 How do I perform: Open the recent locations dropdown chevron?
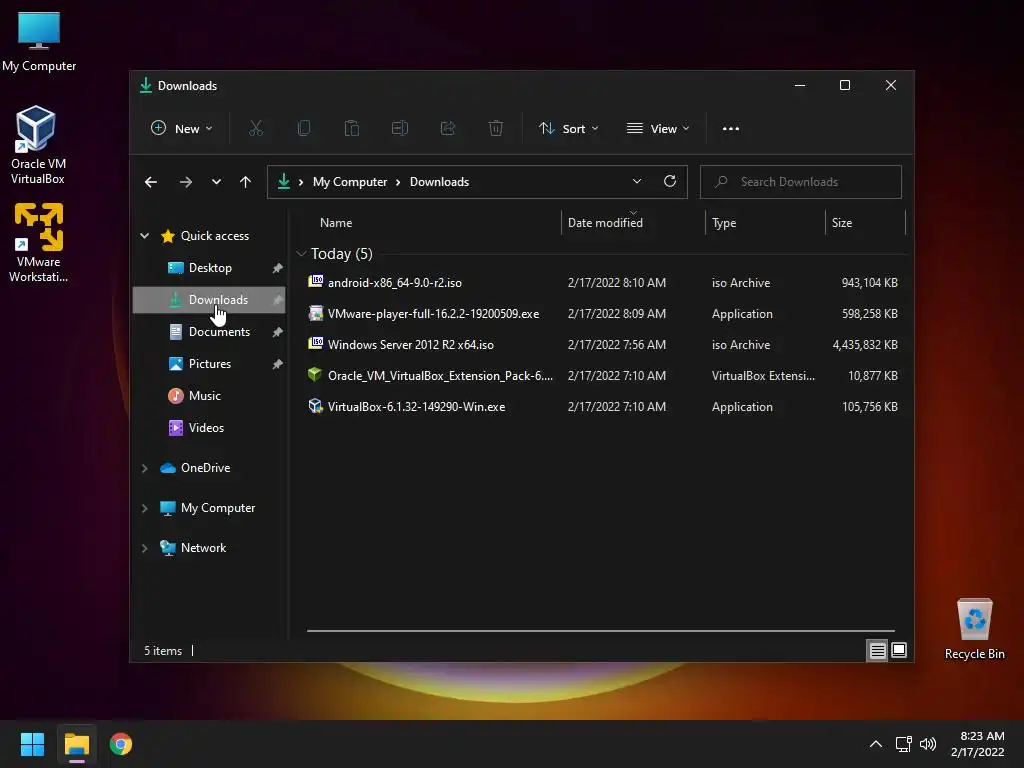pyautogui.click(x=216, y=182)
